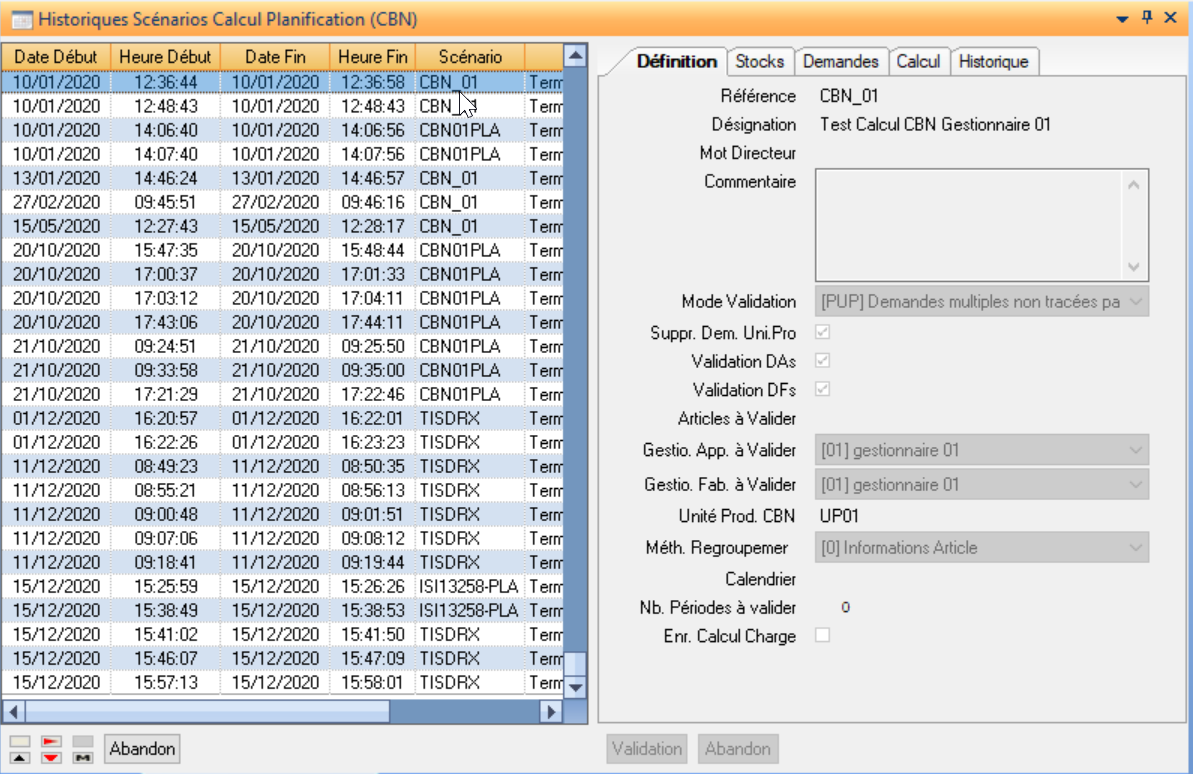Click the Validation button
Screen dimensions: 1193x774
[x=648, y=749]
